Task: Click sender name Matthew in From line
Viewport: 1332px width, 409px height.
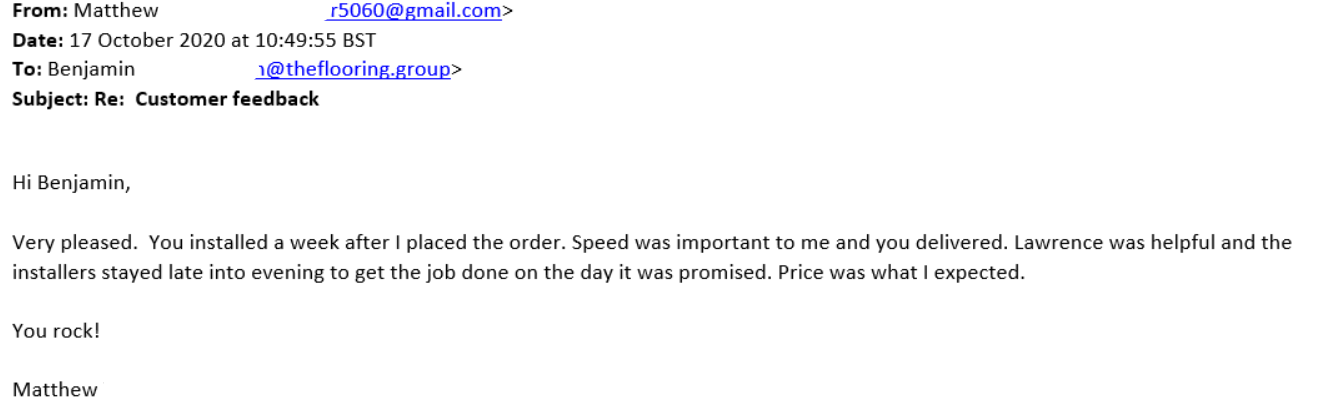Action: pyautogui.click(x=116, y=12)
